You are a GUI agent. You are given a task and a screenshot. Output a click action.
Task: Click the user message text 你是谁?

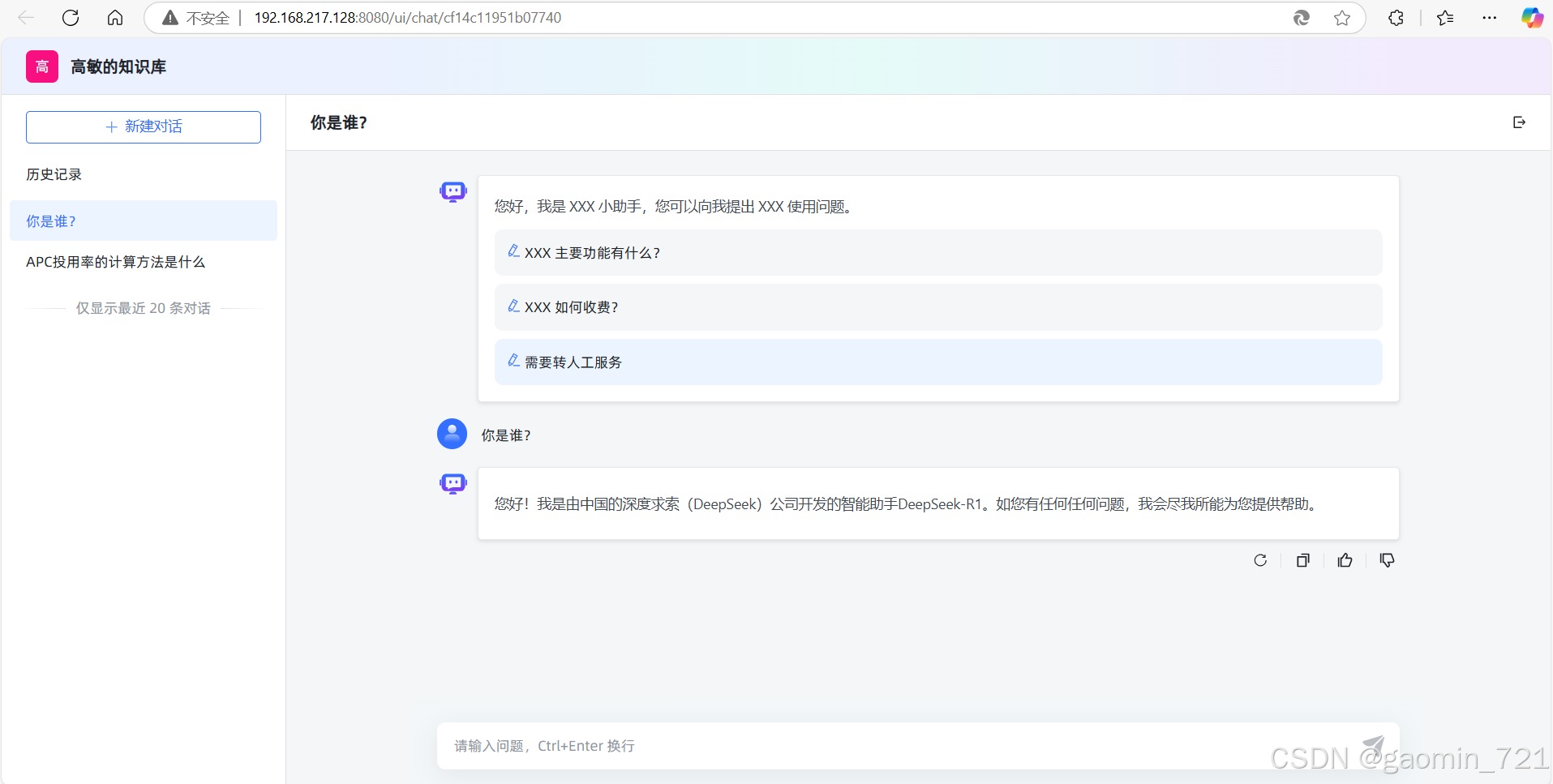[506, 435]
